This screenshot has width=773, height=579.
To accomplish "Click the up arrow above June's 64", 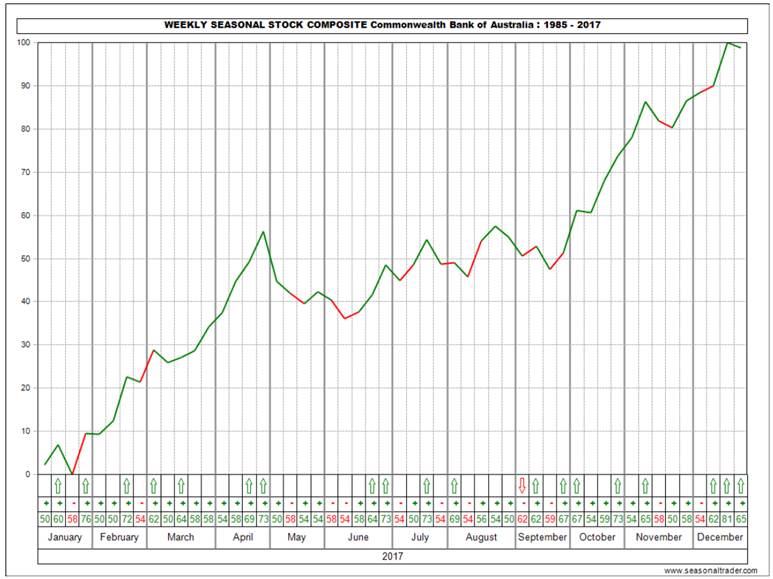I will click(372, 486).
